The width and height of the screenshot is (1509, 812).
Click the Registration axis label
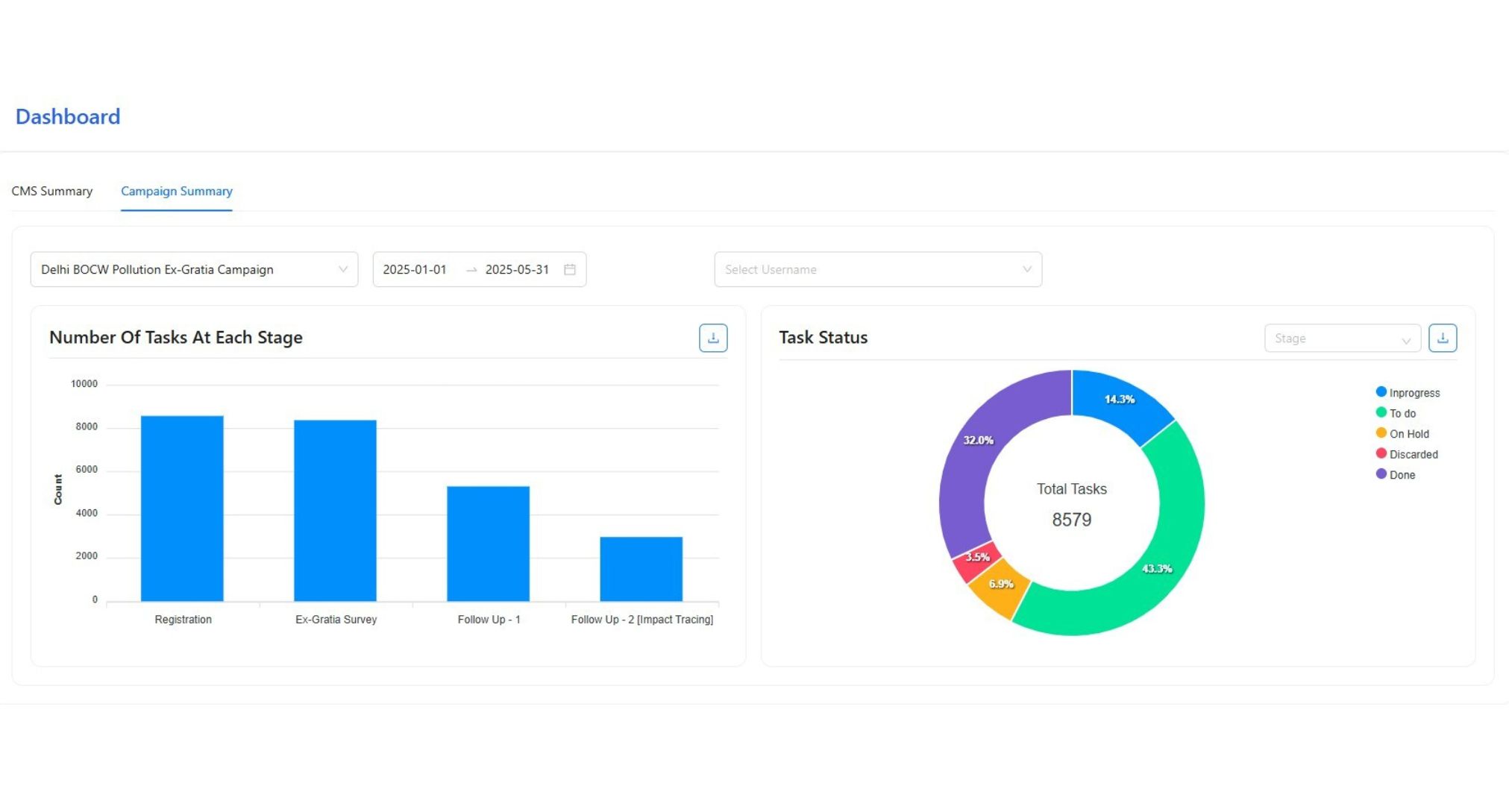pyautogui.click(x=182, y=619)
